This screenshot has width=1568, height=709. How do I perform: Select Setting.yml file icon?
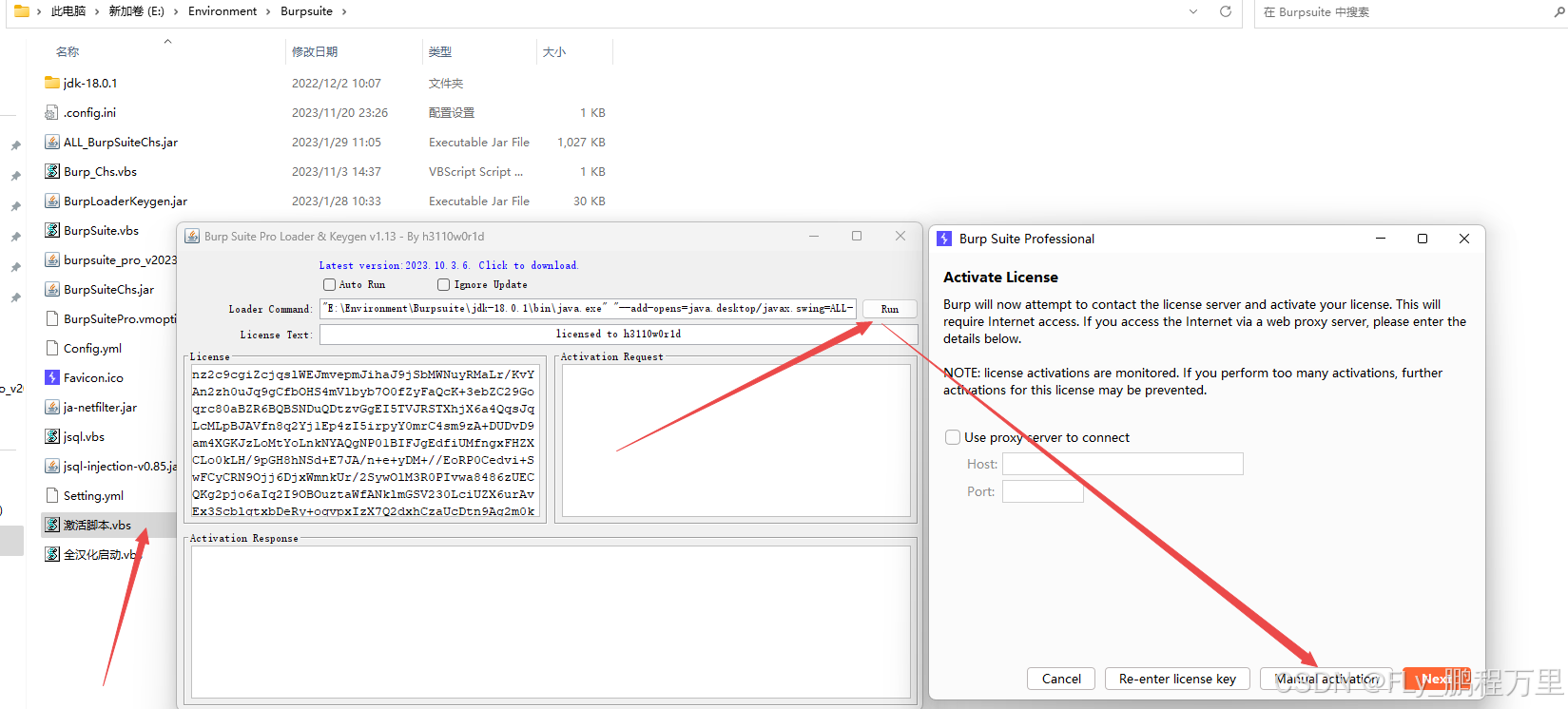tap(52, 495)
